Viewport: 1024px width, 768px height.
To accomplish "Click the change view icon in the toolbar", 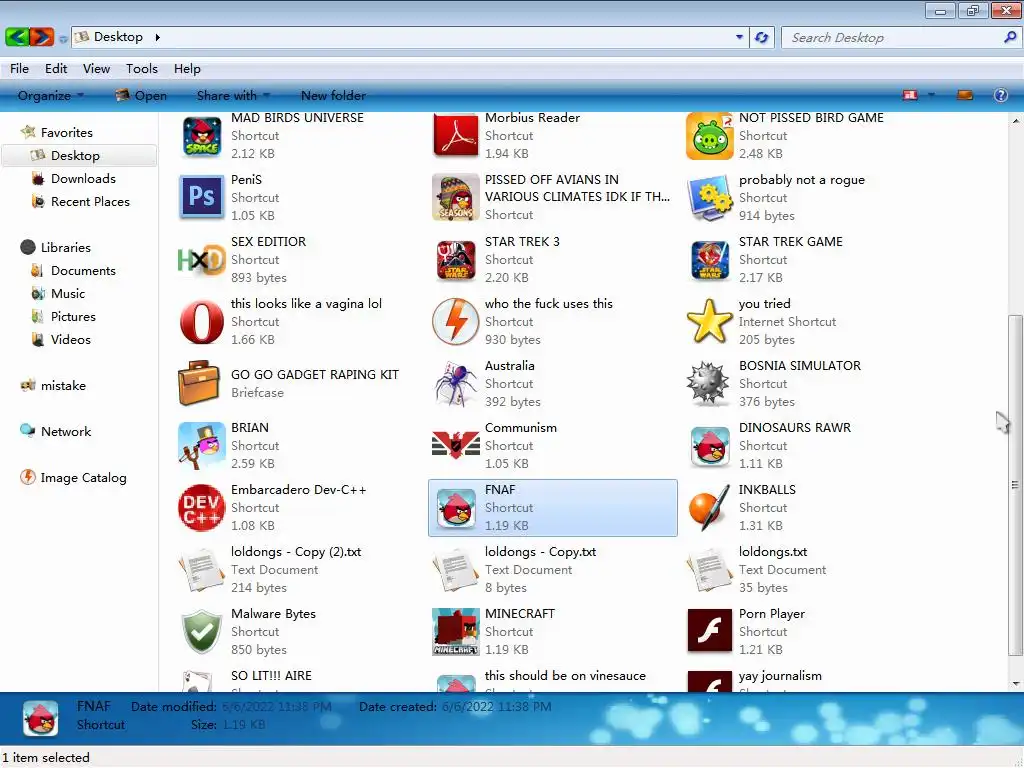I will (x=910, y=95).
